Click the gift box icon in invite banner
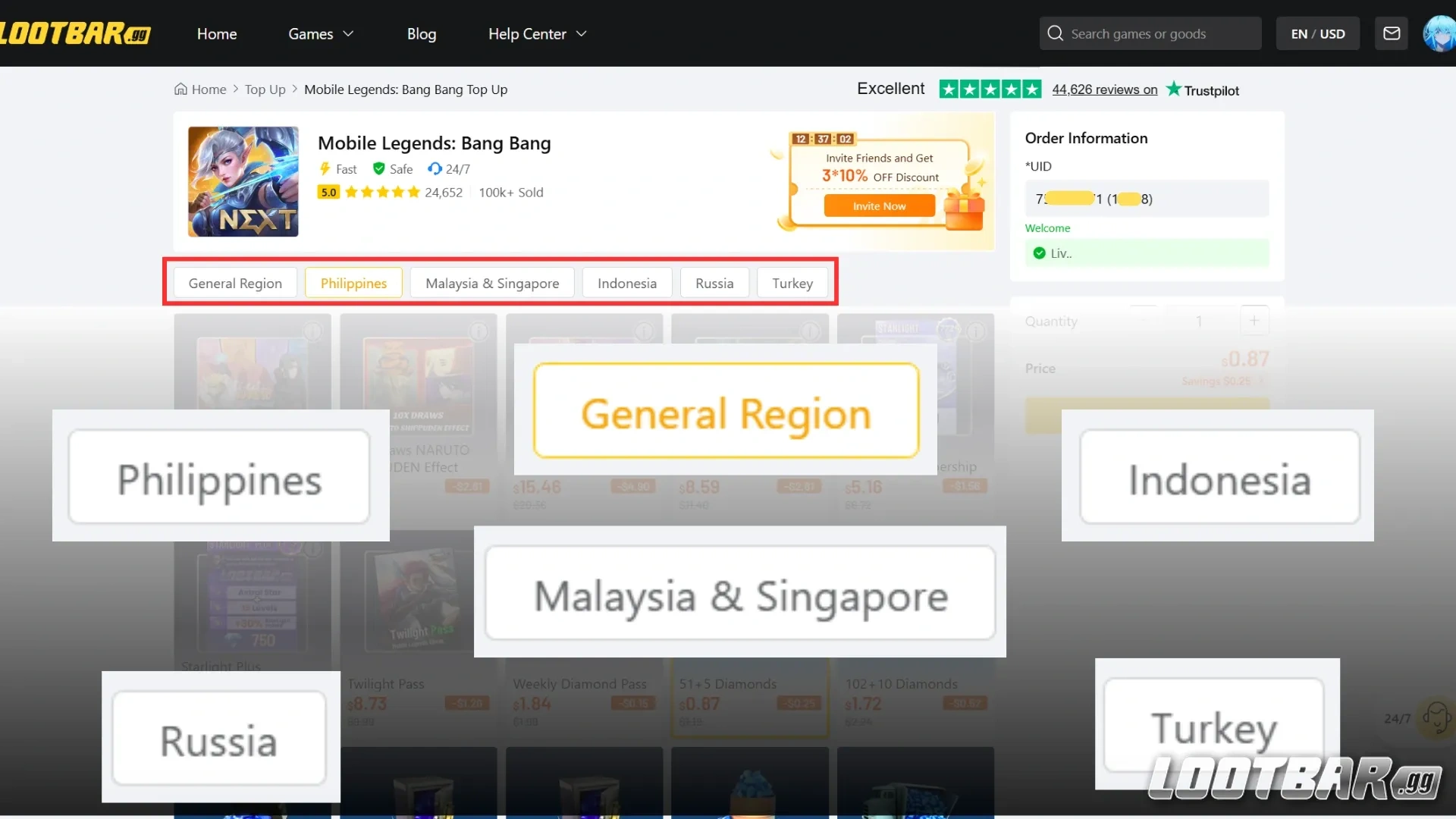Screen dimensions: 1456x819 pos(965,209)
